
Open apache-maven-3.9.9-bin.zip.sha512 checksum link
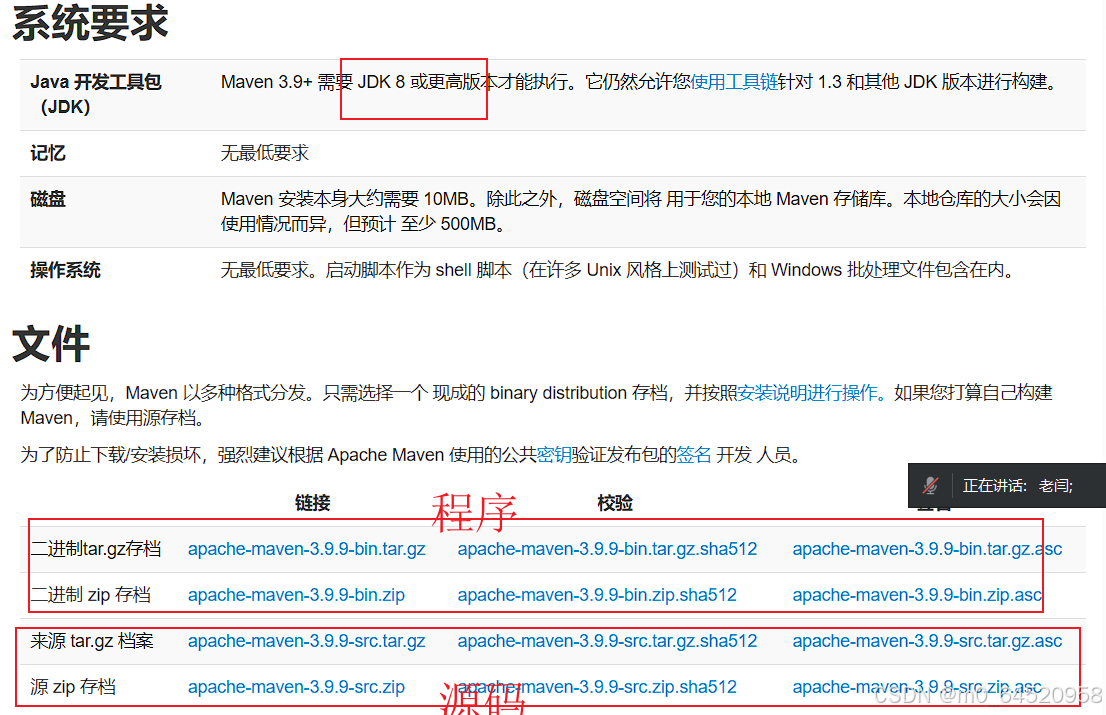[x=597, y=595]
